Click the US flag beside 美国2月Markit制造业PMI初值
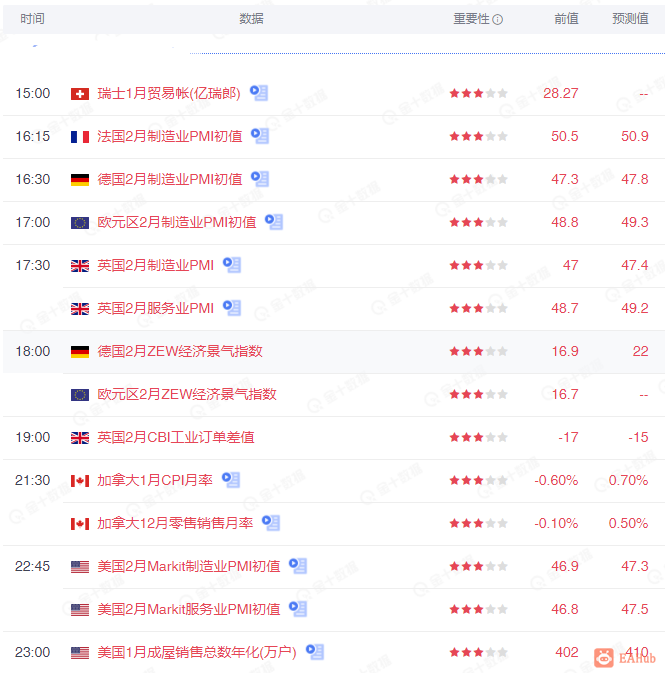 [80, 567]
